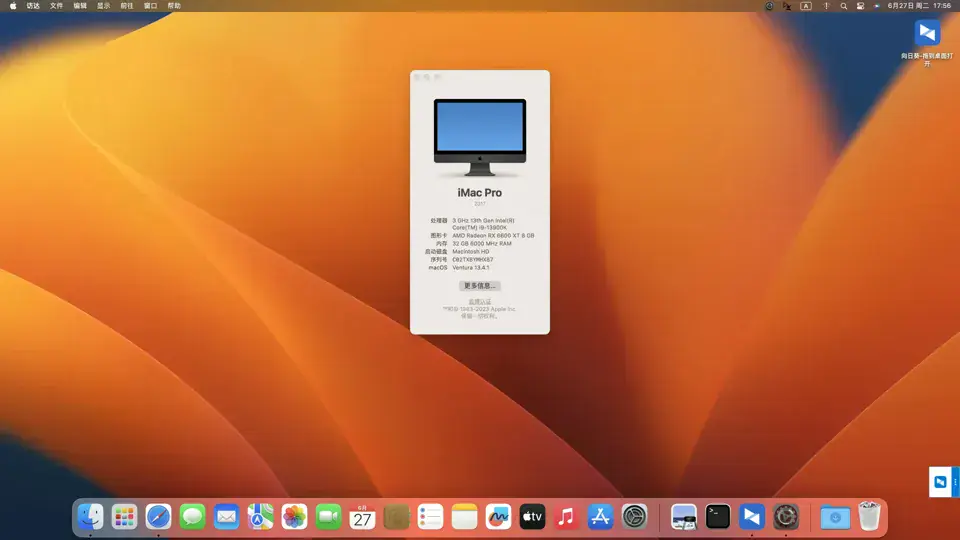Open Mail from the Dock
The width and height of the screenshot is (960, 540).
(x=227, y=517)
